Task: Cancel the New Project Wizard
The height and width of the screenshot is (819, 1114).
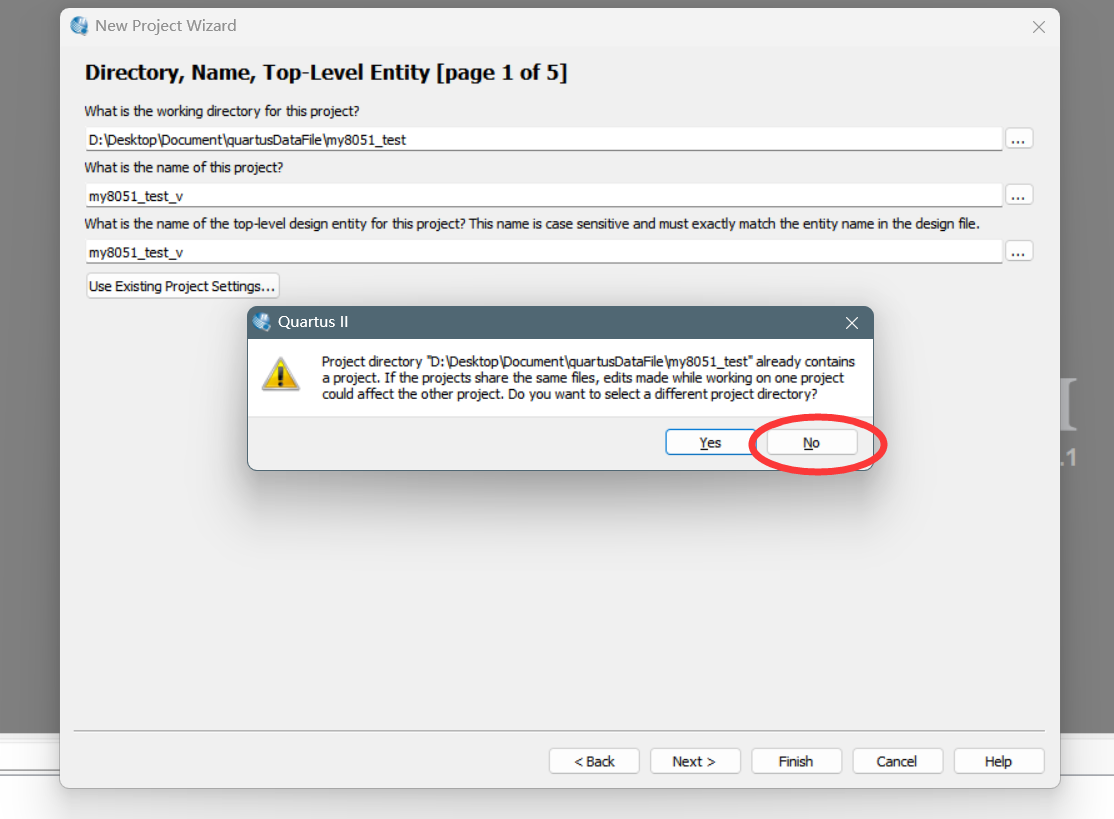Action: pyautogui.click(x=897, y=761)
